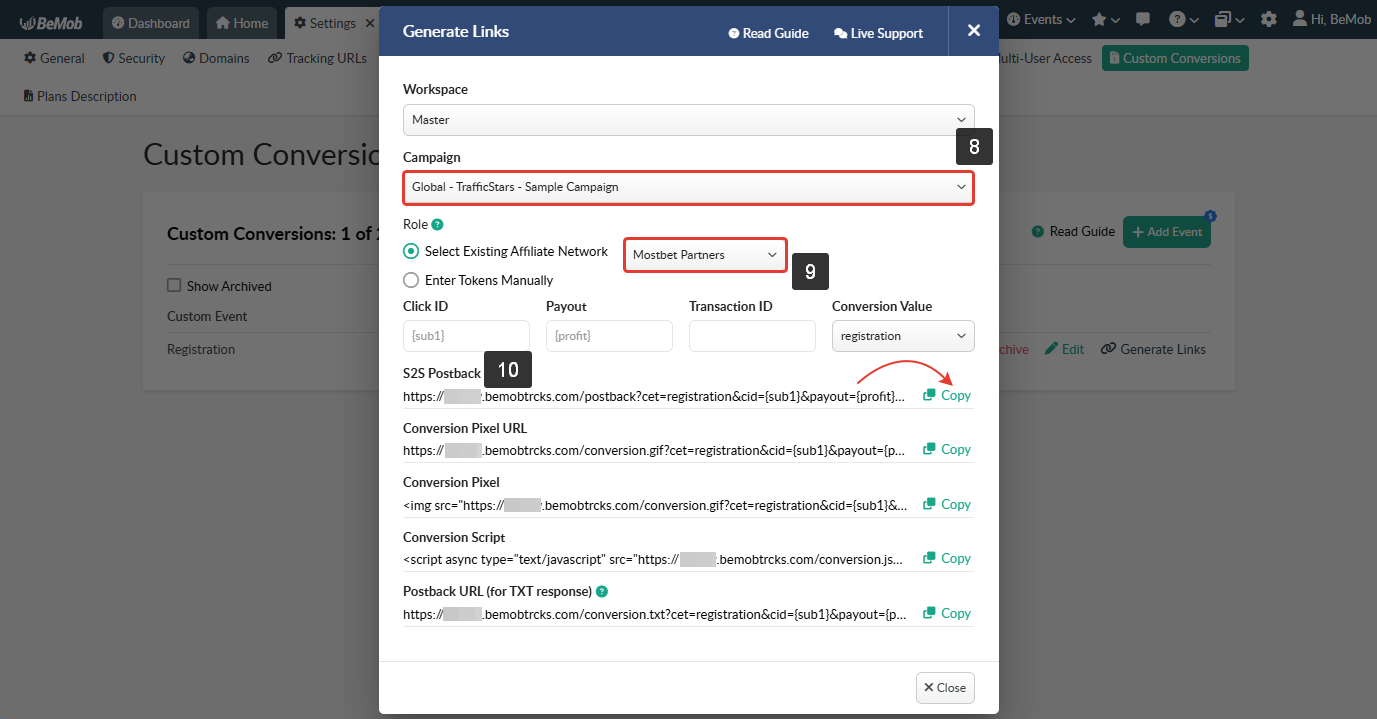Viewport: 1377px width, 719px height.
Task: Copy the Conversion Script code
Action: click(947, 559)
